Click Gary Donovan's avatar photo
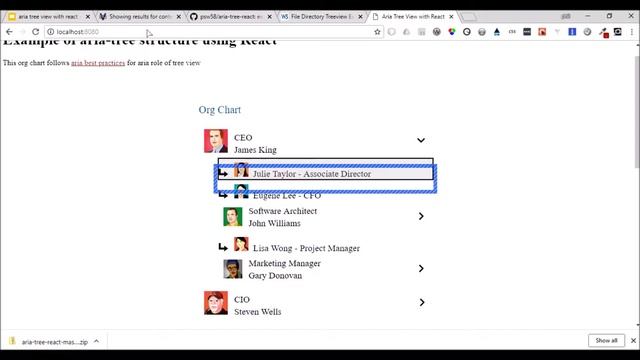The image size is (640, 360). (233, 269)
